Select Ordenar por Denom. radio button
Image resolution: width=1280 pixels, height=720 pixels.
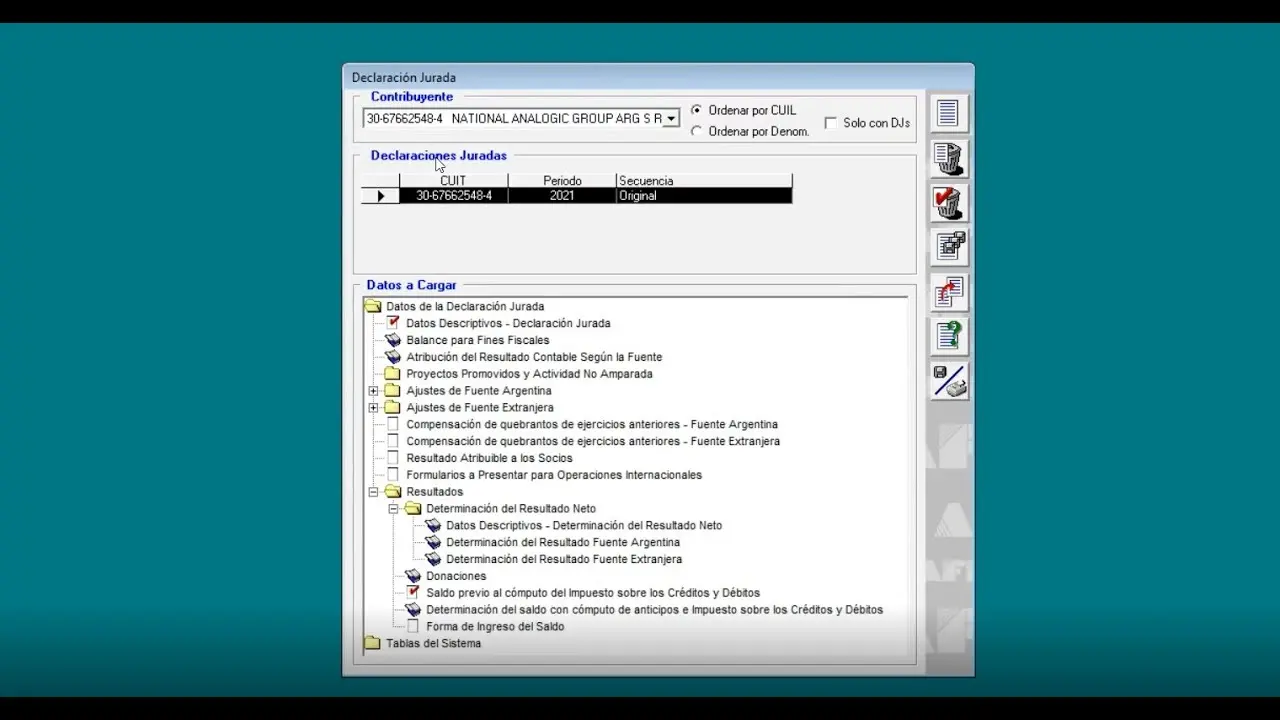pyautogui.click(x=697, y=131)
